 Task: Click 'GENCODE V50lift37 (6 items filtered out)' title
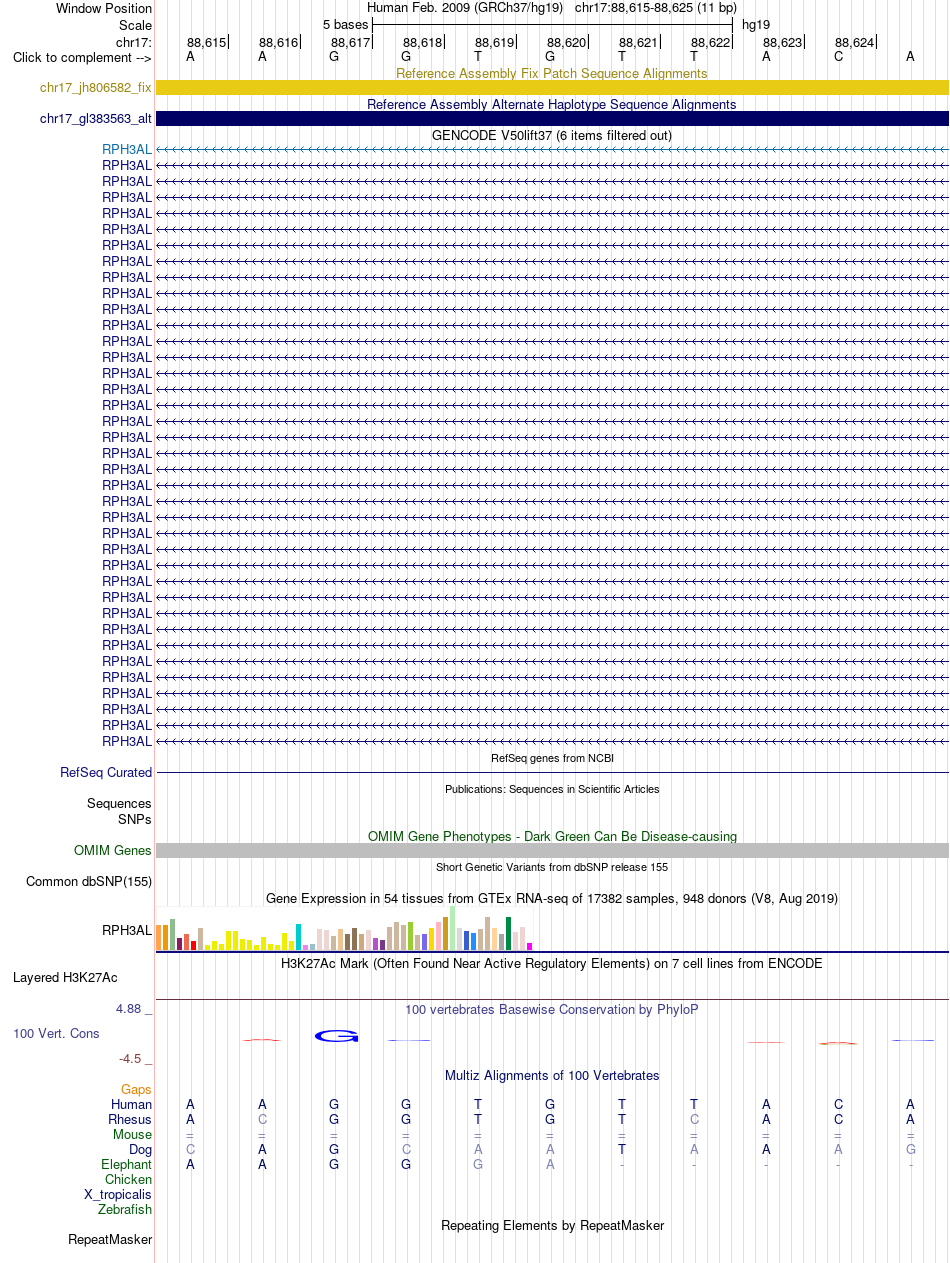552,135
